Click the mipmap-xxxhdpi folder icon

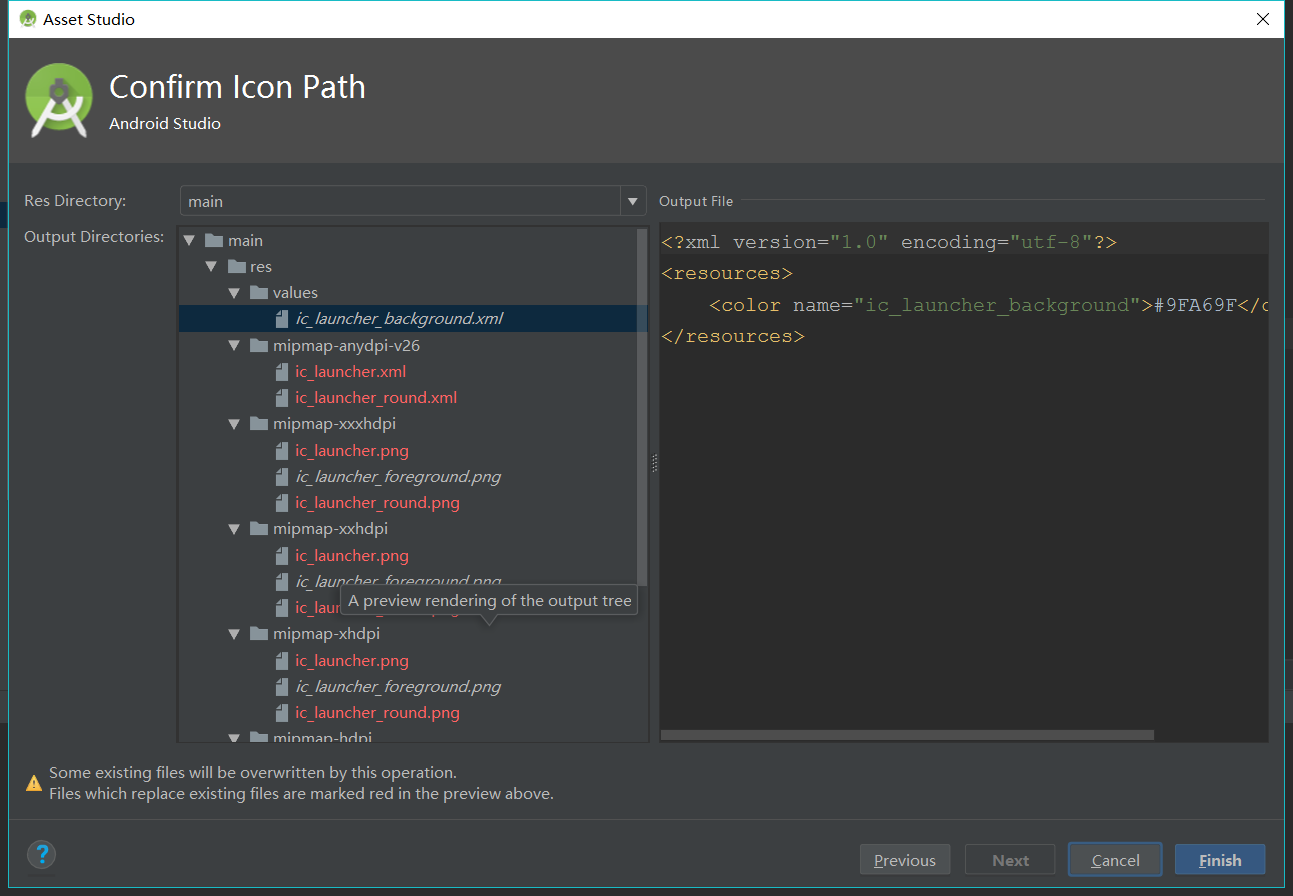[259, 423]
